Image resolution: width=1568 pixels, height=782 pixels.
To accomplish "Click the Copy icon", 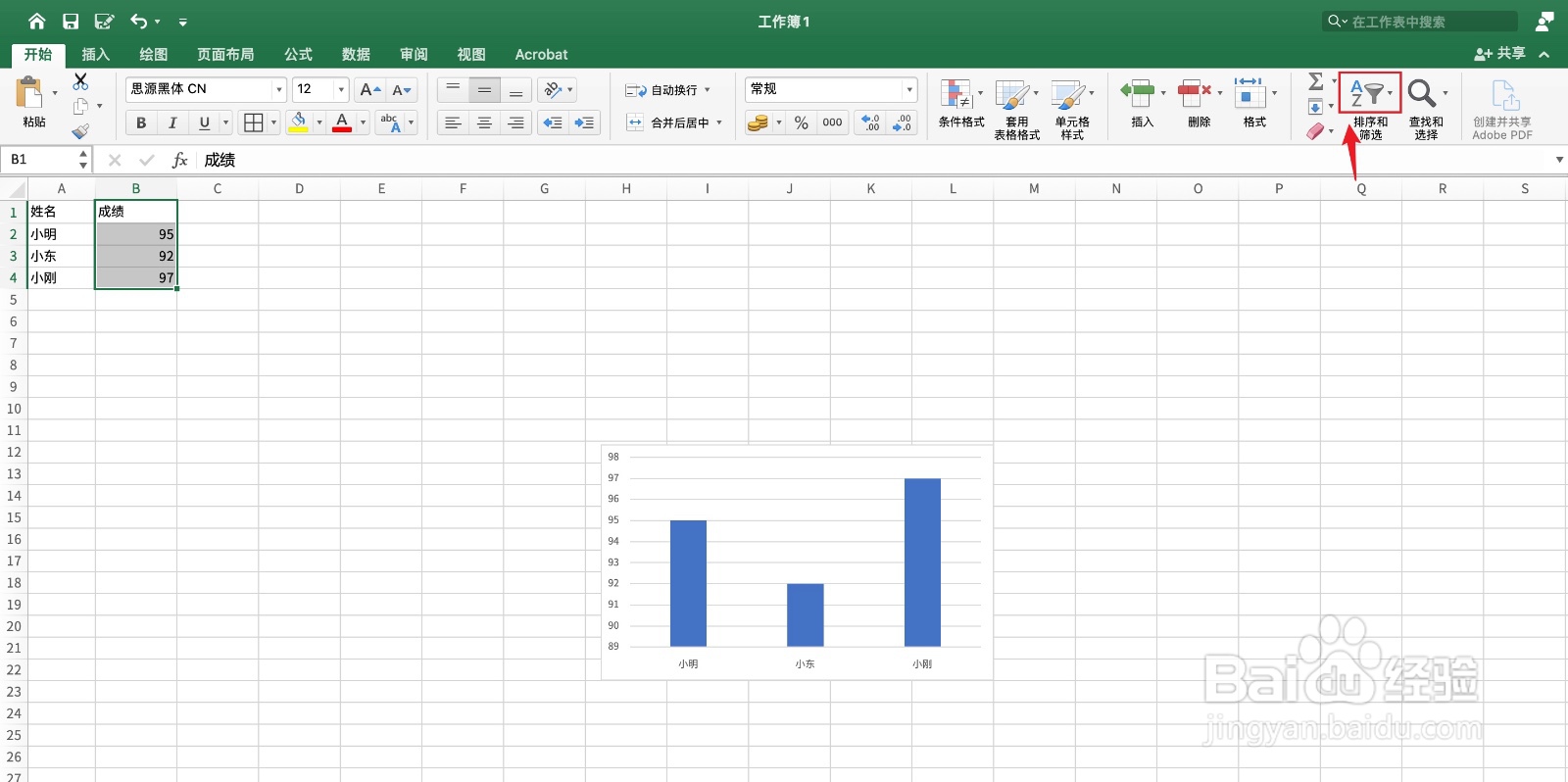I will pyautogui.click(x=80, y=106).
